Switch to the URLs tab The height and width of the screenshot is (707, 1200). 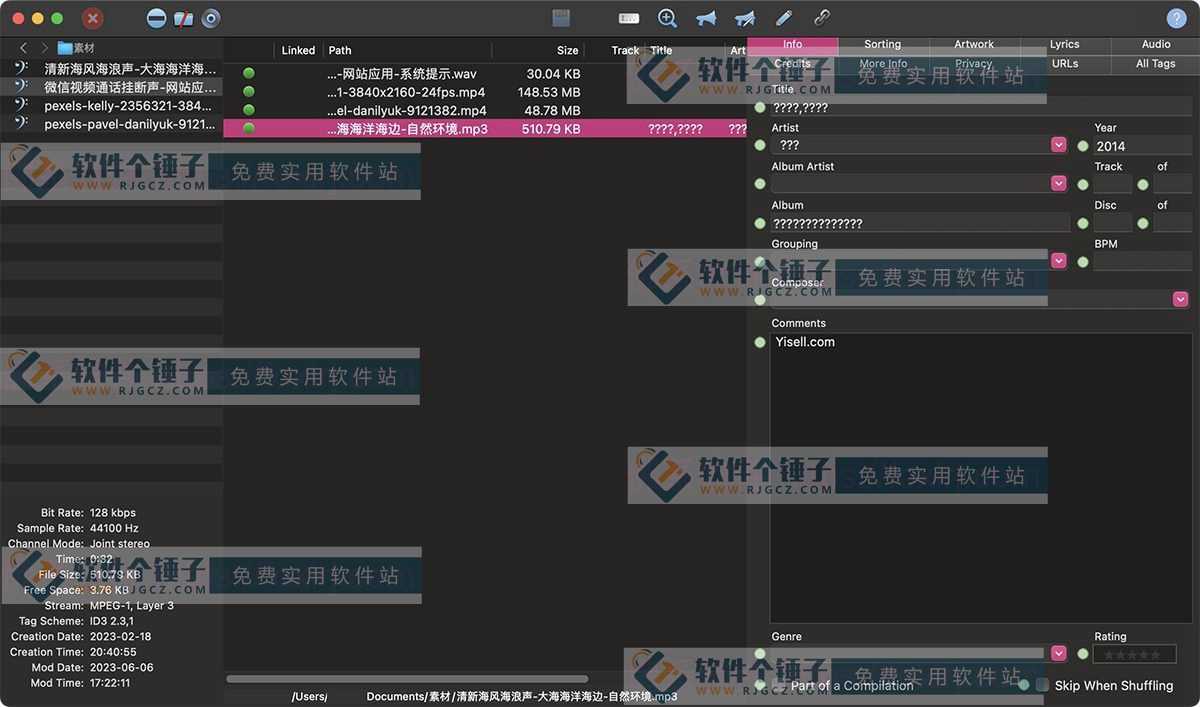1065,63
